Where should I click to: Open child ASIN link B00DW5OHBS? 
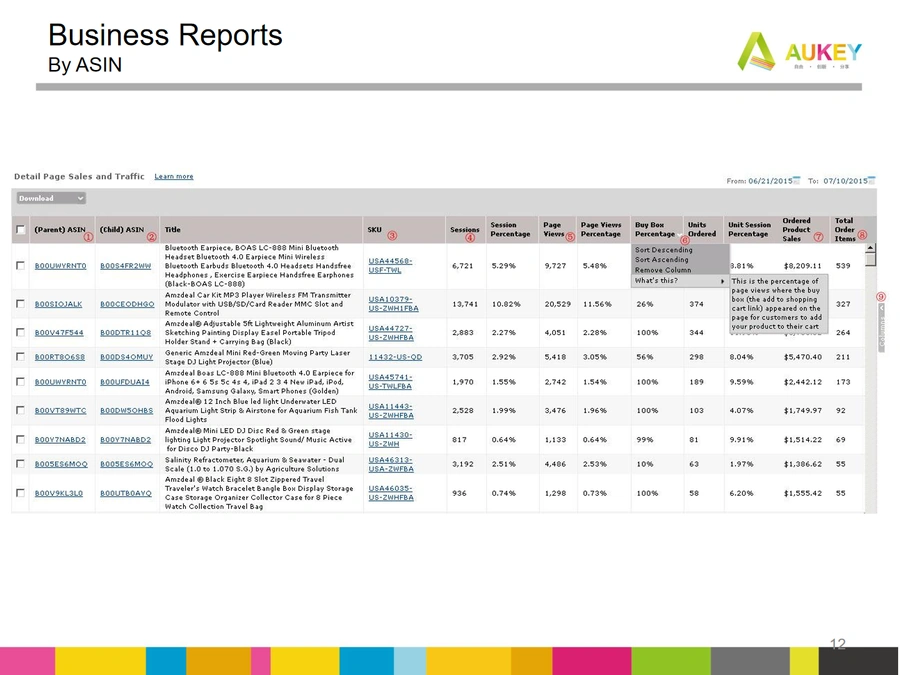click(127, 410)
